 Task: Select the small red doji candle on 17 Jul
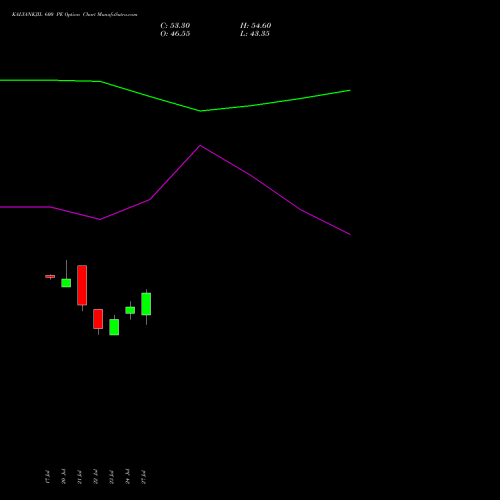tap(50, 276)
